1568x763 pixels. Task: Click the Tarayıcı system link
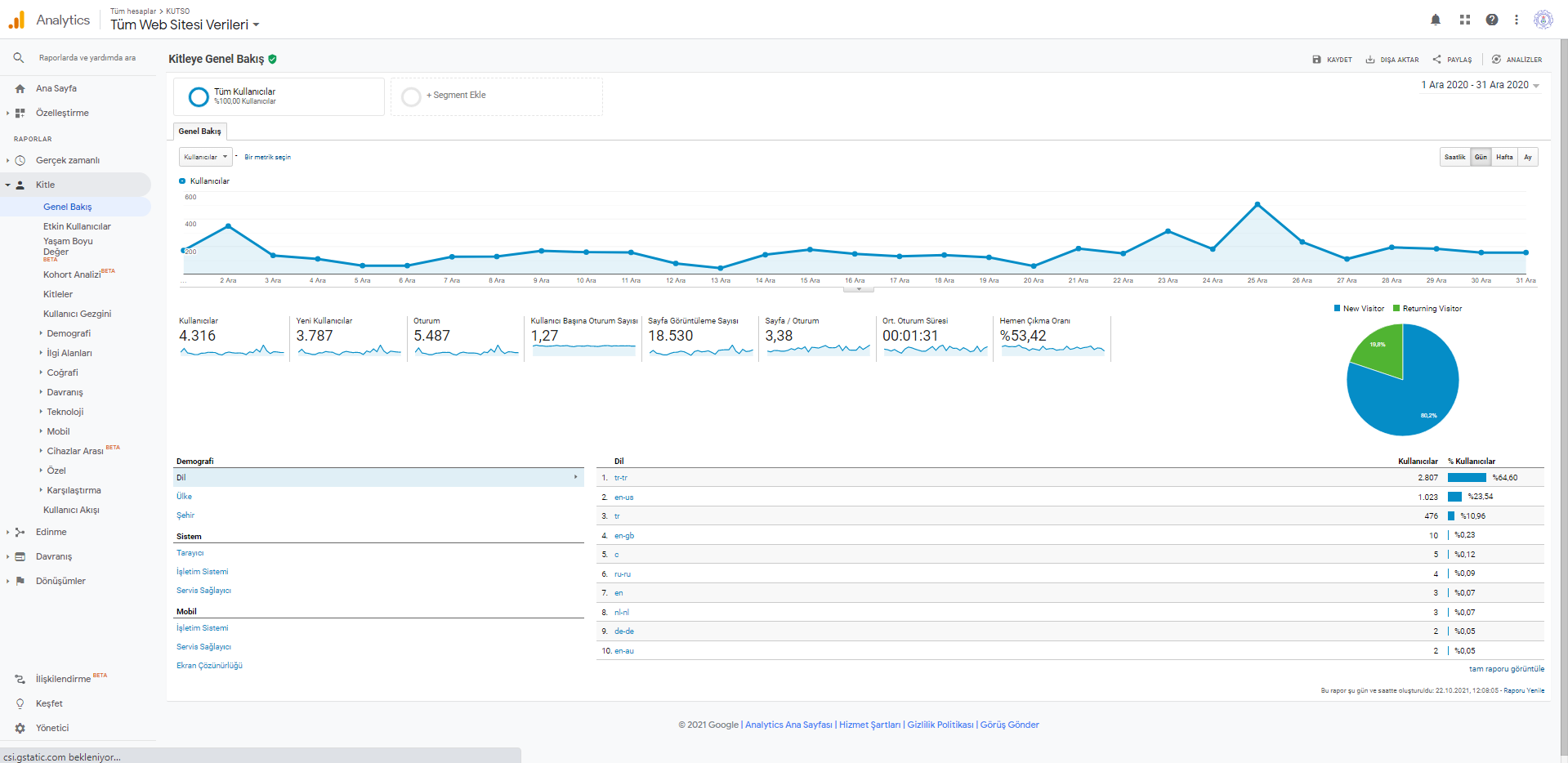pos(190,553)
